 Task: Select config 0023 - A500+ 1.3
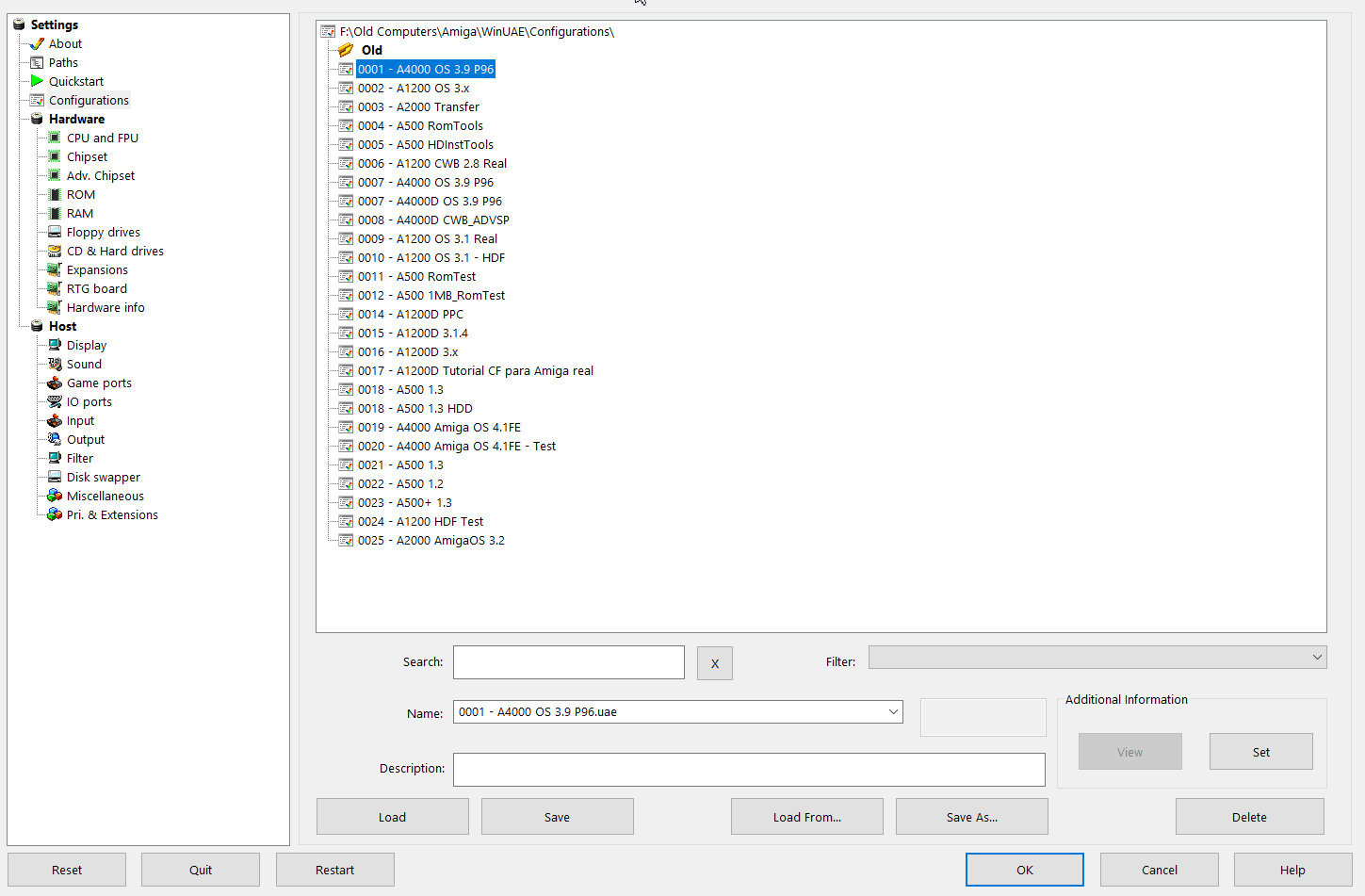tap(405, 502)
